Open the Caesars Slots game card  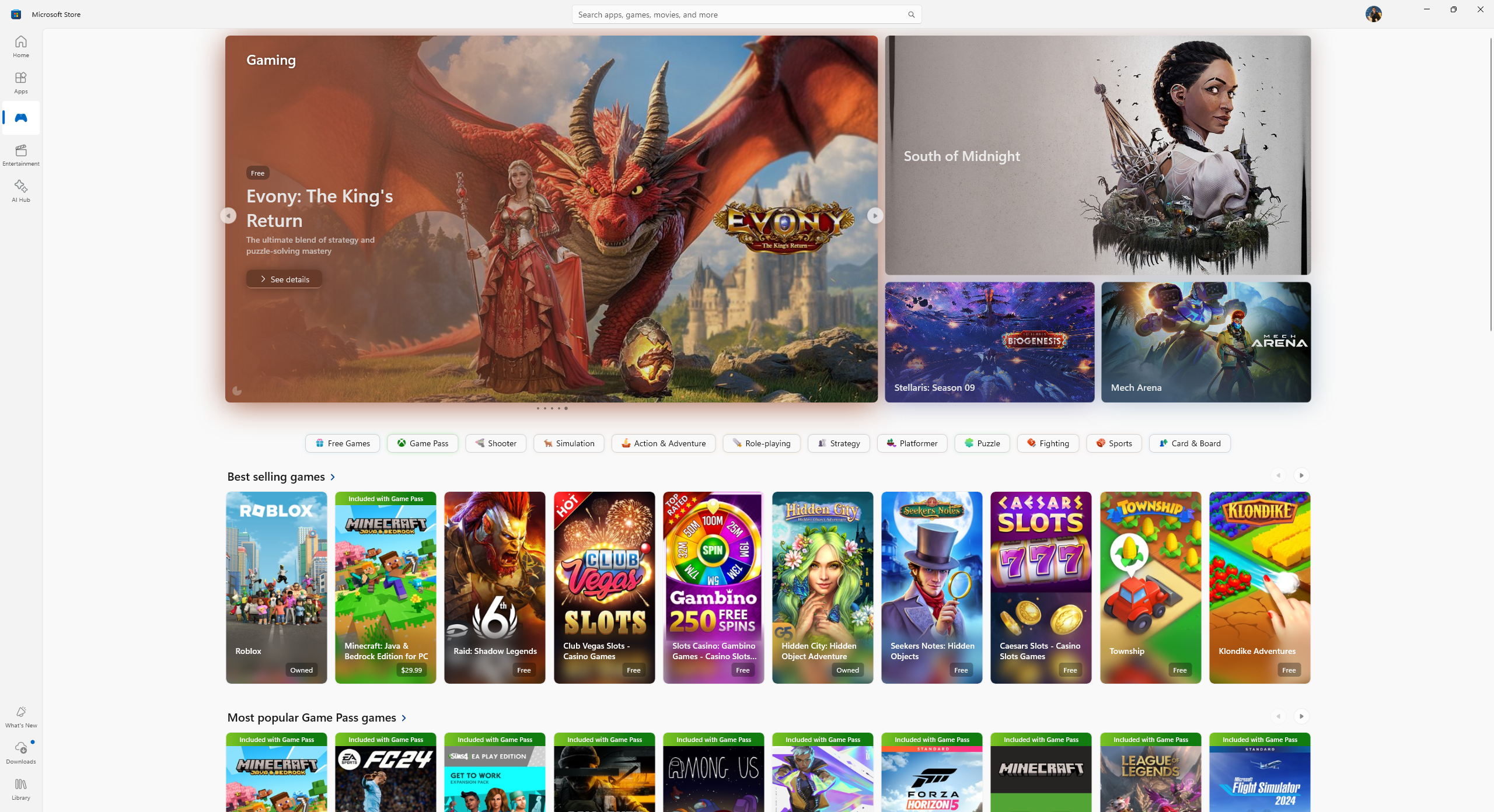point(1041,587)
